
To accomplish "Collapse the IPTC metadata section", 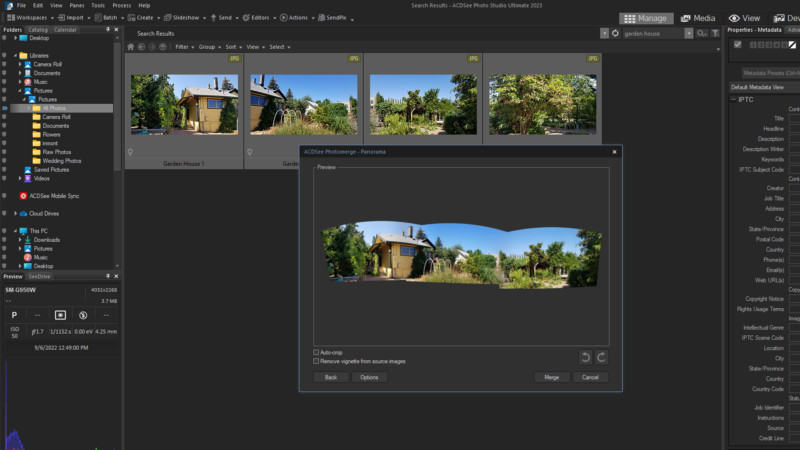I will coord(733,99).
